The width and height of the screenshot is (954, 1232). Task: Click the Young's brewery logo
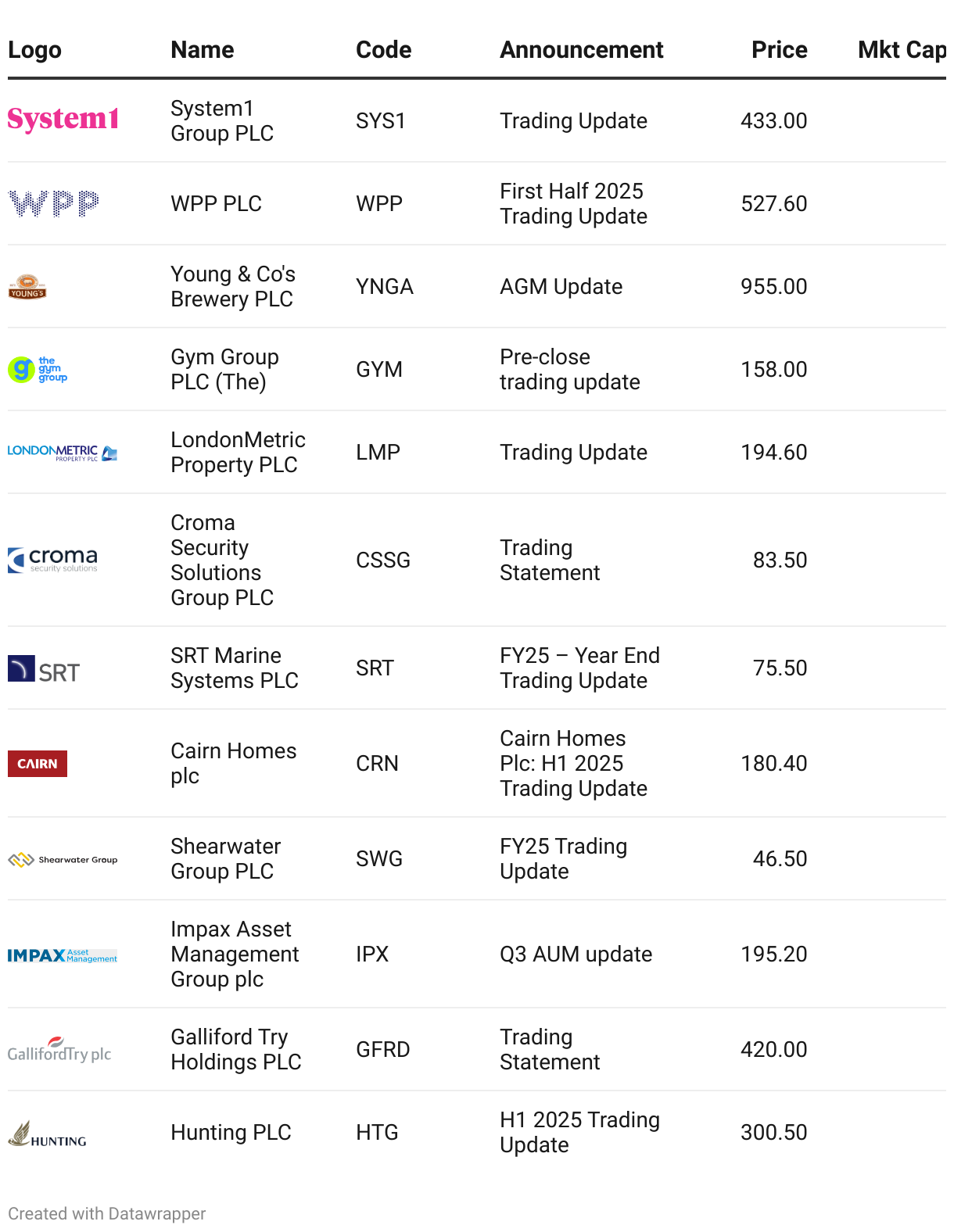point(27,287)
